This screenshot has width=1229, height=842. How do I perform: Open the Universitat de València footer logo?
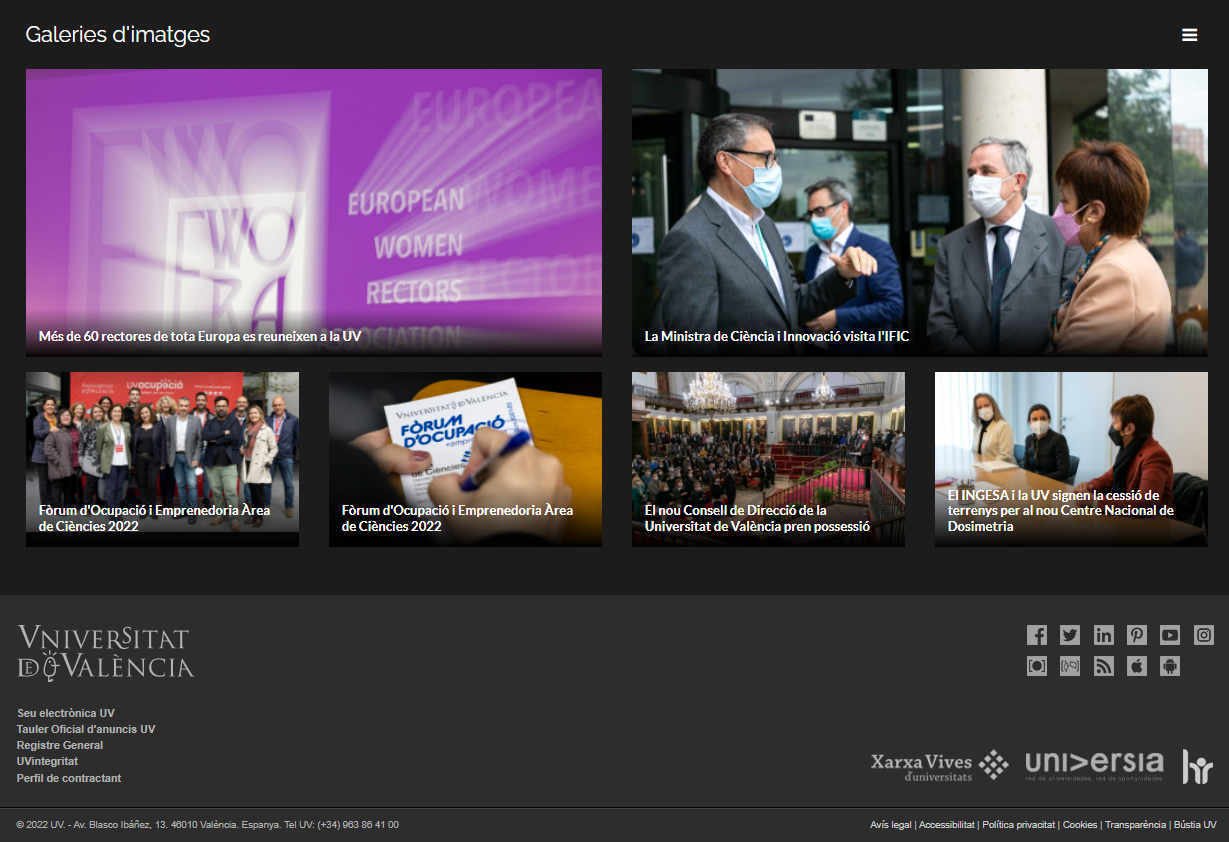coord(106,652)
